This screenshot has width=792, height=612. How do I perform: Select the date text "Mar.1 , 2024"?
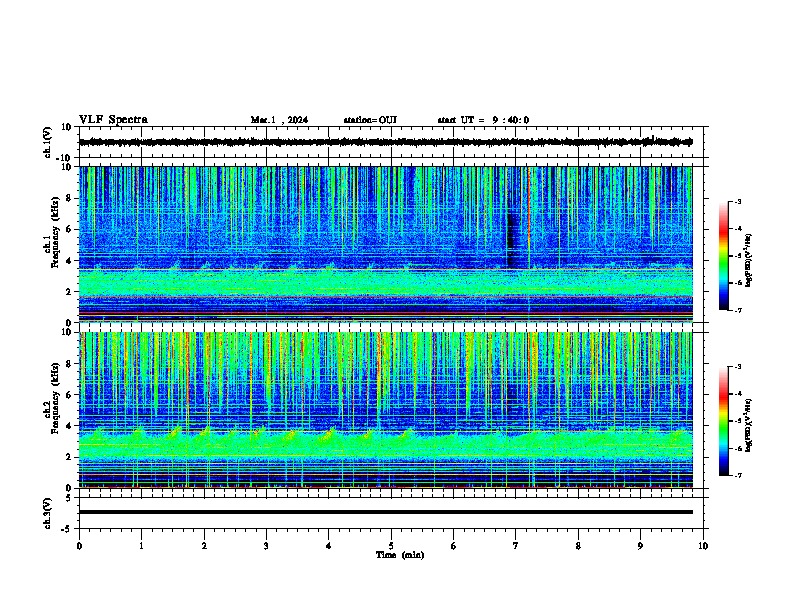click(279, 120)
